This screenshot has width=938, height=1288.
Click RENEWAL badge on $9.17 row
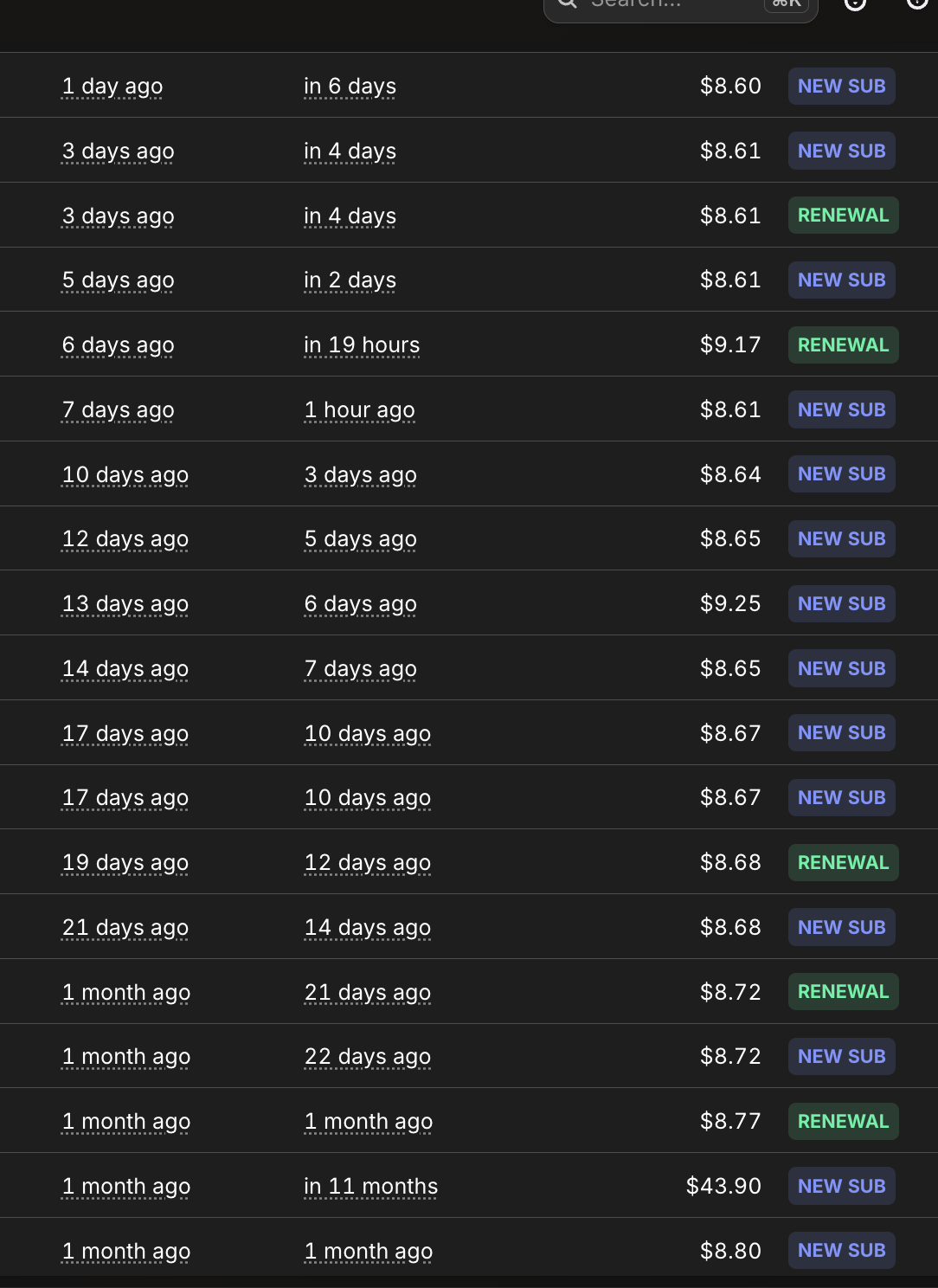843,345
